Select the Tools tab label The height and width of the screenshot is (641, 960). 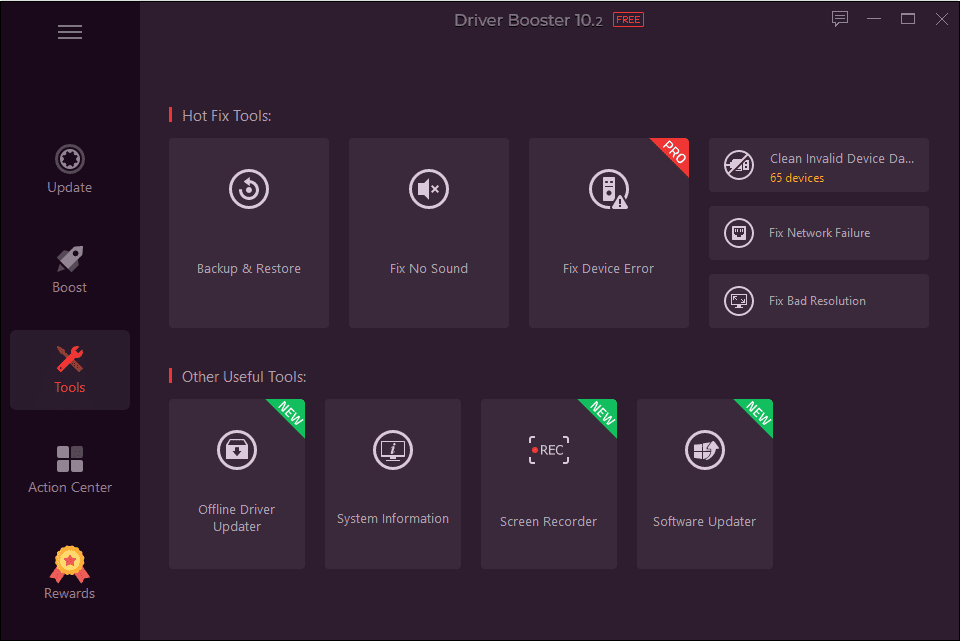point(70,387)
